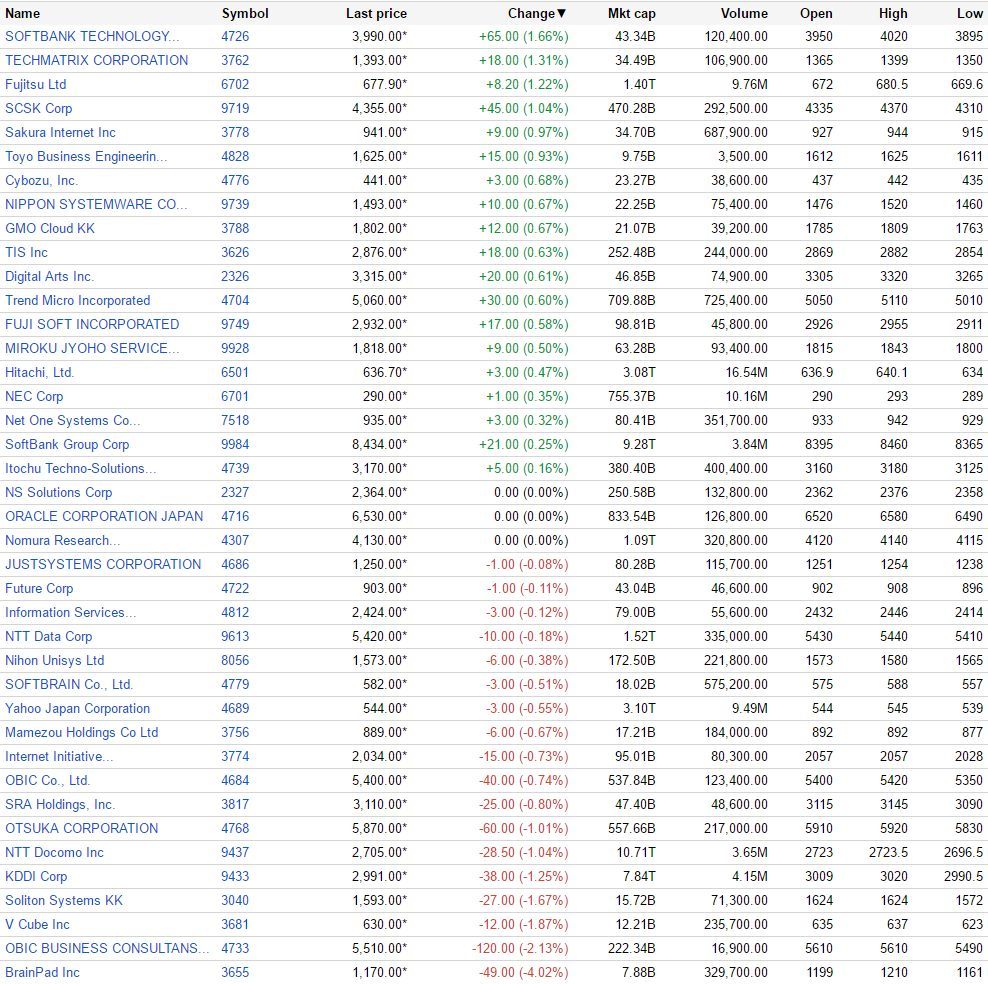988x984 pixels.
Task: Click ticker symbol 9984
Action: [235, 444]
